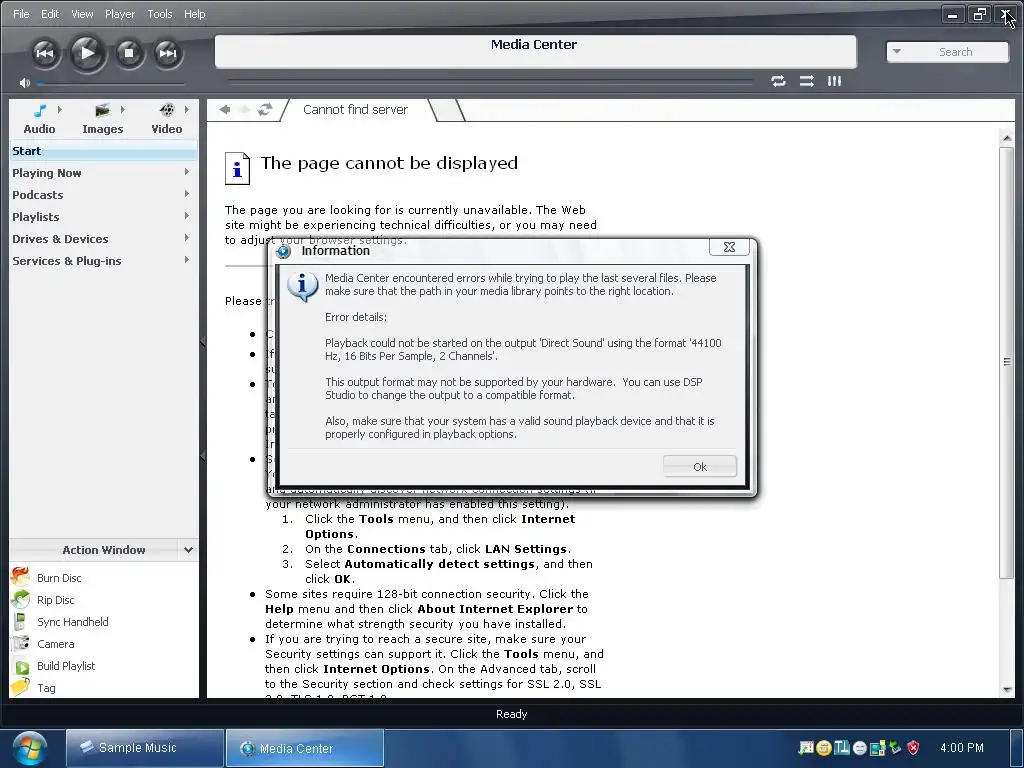Screen dimensions: 1024x768
Task: Click the Tag icon
Action: click(20, 687)
